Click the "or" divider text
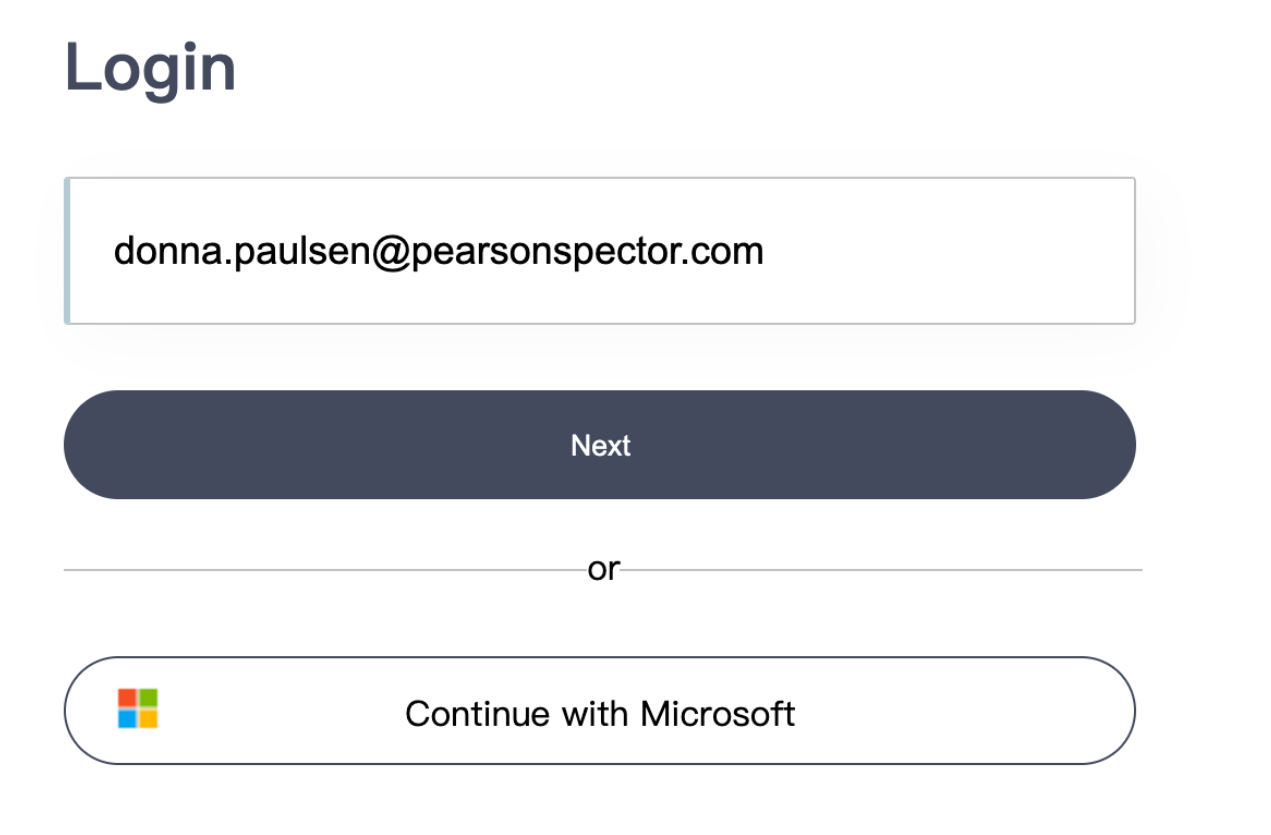This screenshot has width=1271, height=835. [x=603, y=569]
